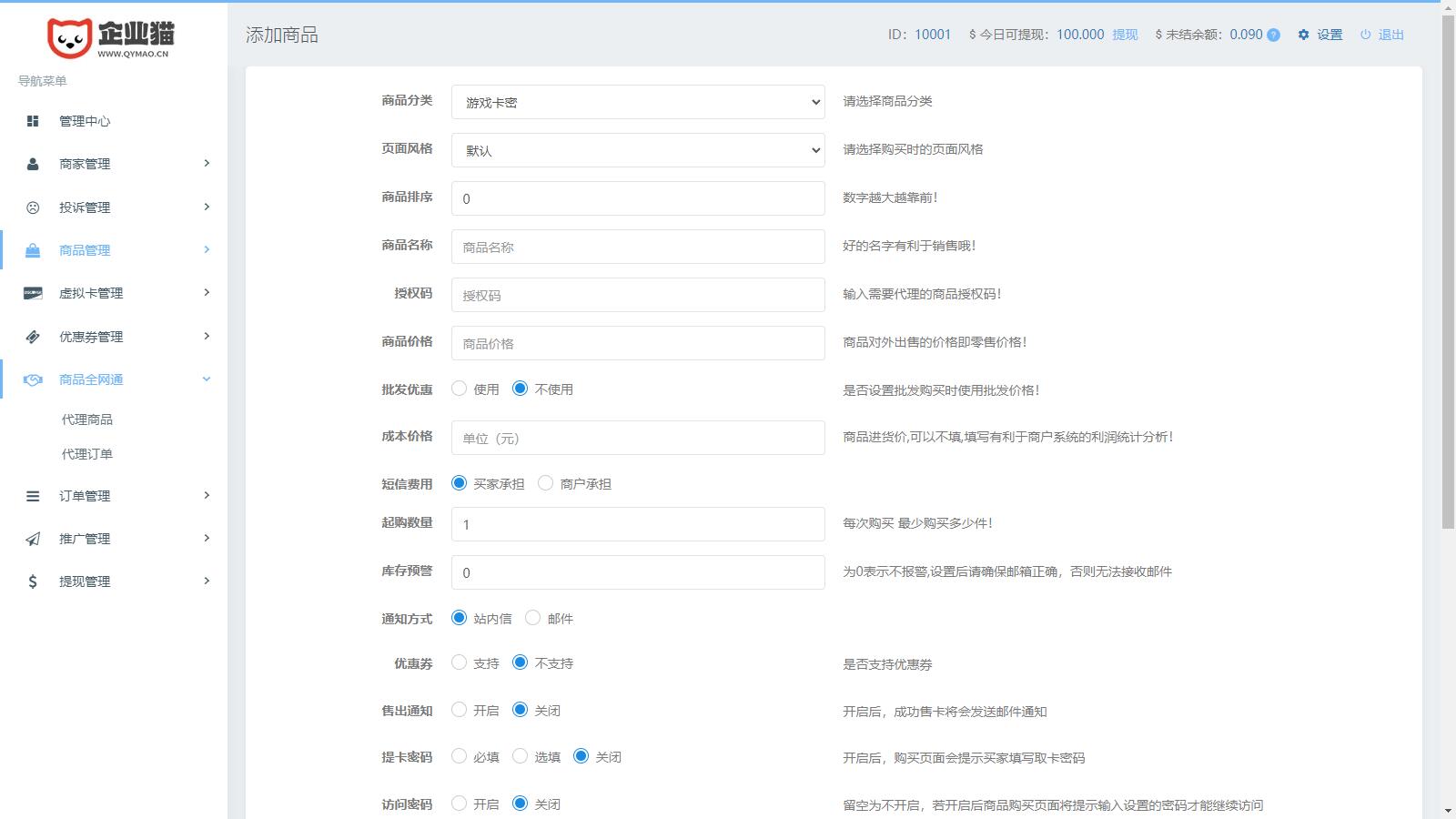1456x819 pixels.
Task: Choose 商户承担 for 短信费用
Action: (x=546, y=483)
